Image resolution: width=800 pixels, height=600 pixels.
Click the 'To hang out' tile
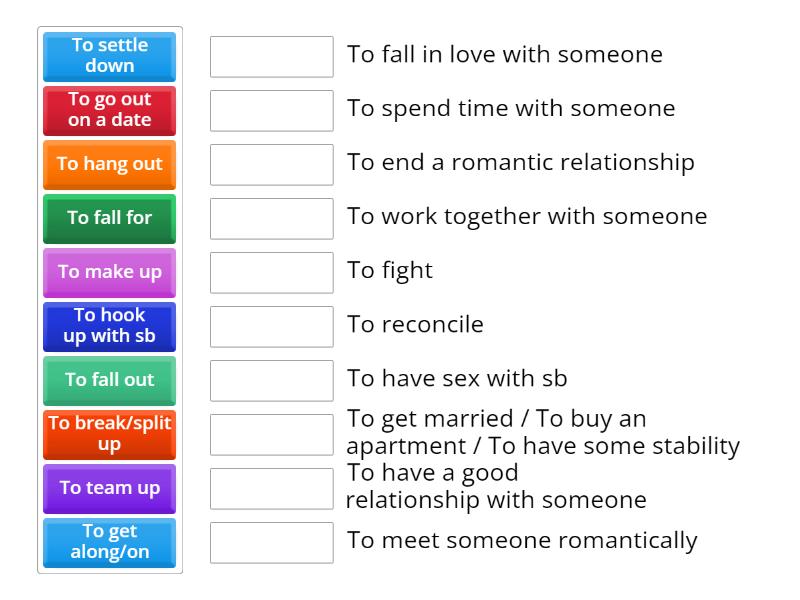(x=109, y=164)
